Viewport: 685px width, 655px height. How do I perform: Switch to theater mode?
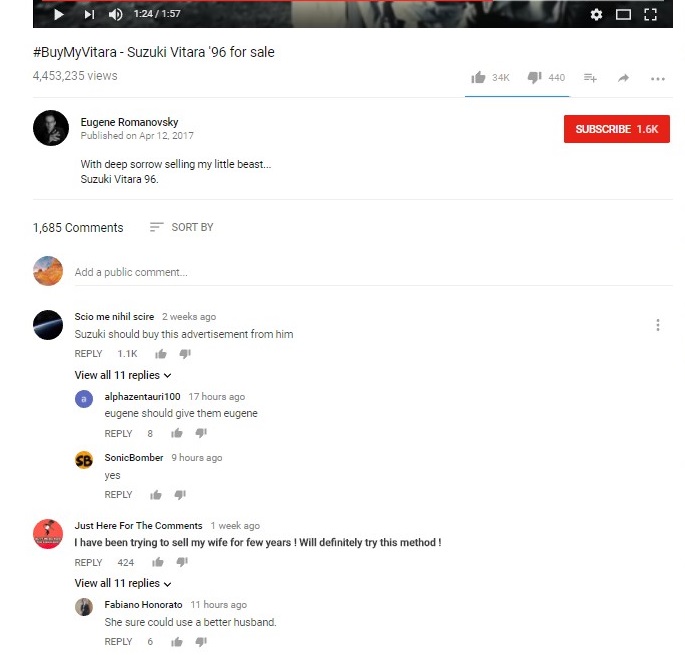(x=623, y=14)
